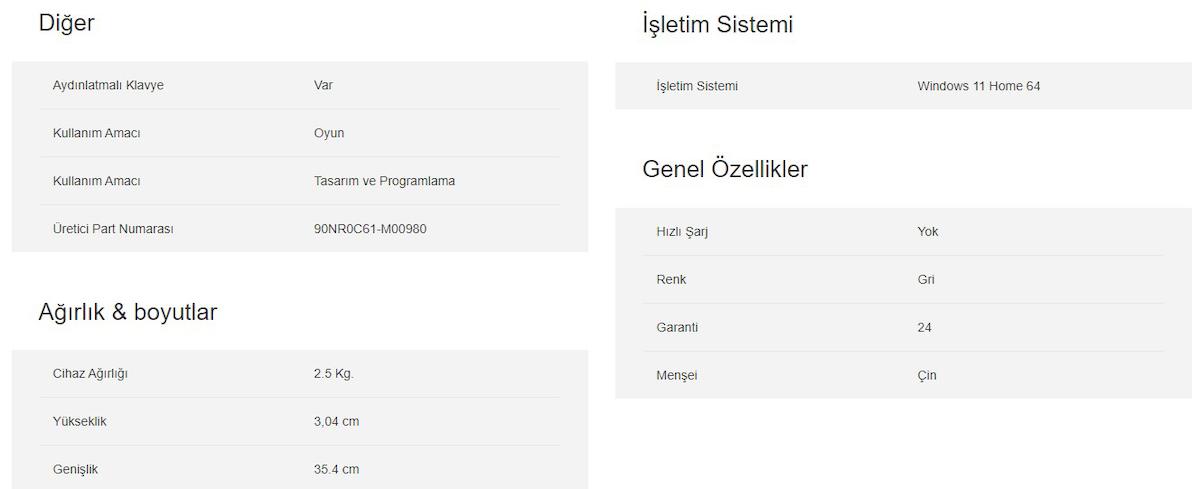The height and width of the screenshot is (489, 1200).
Task: Click the Üretici Part Numarası label
Action: coord(113,229)
